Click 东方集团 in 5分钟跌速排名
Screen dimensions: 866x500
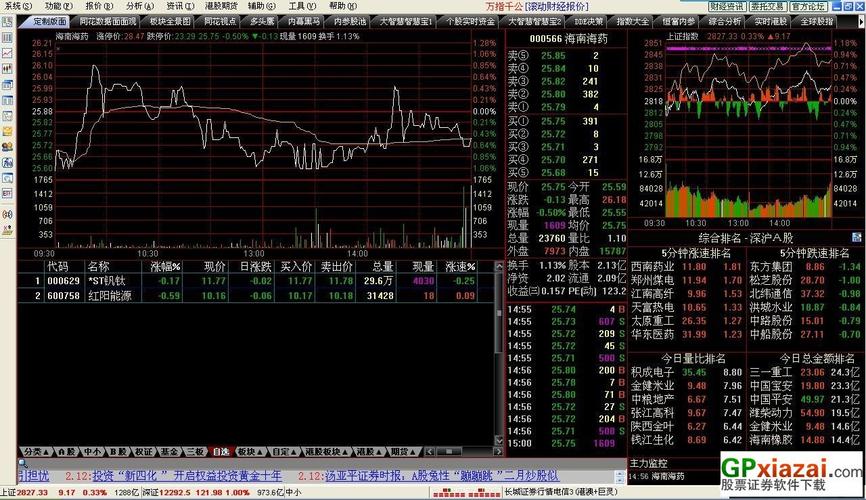point(771,267)
